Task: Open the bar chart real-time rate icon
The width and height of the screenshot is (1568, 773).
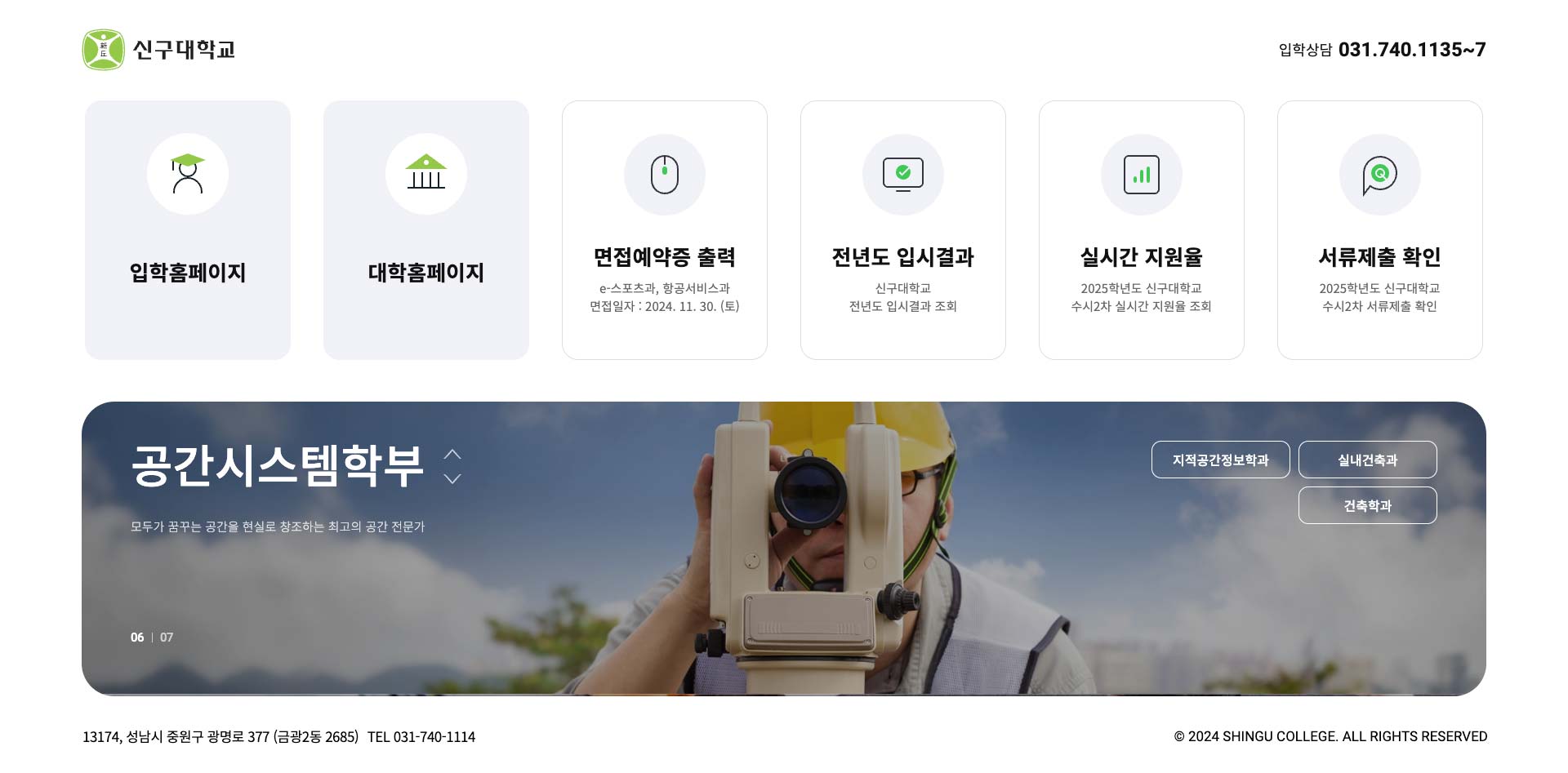Action: point(1142,175)
